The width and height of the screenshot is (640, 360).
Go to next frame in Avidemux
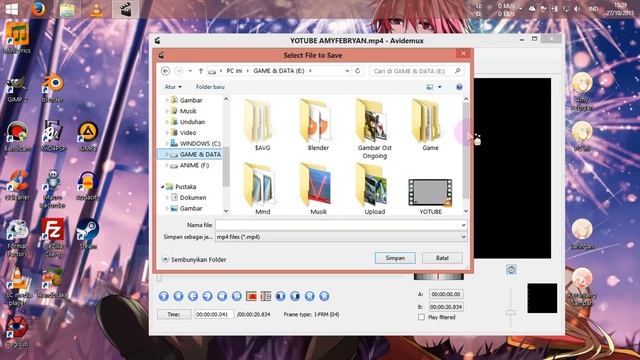pyautogui.click(x=207, y=296)
